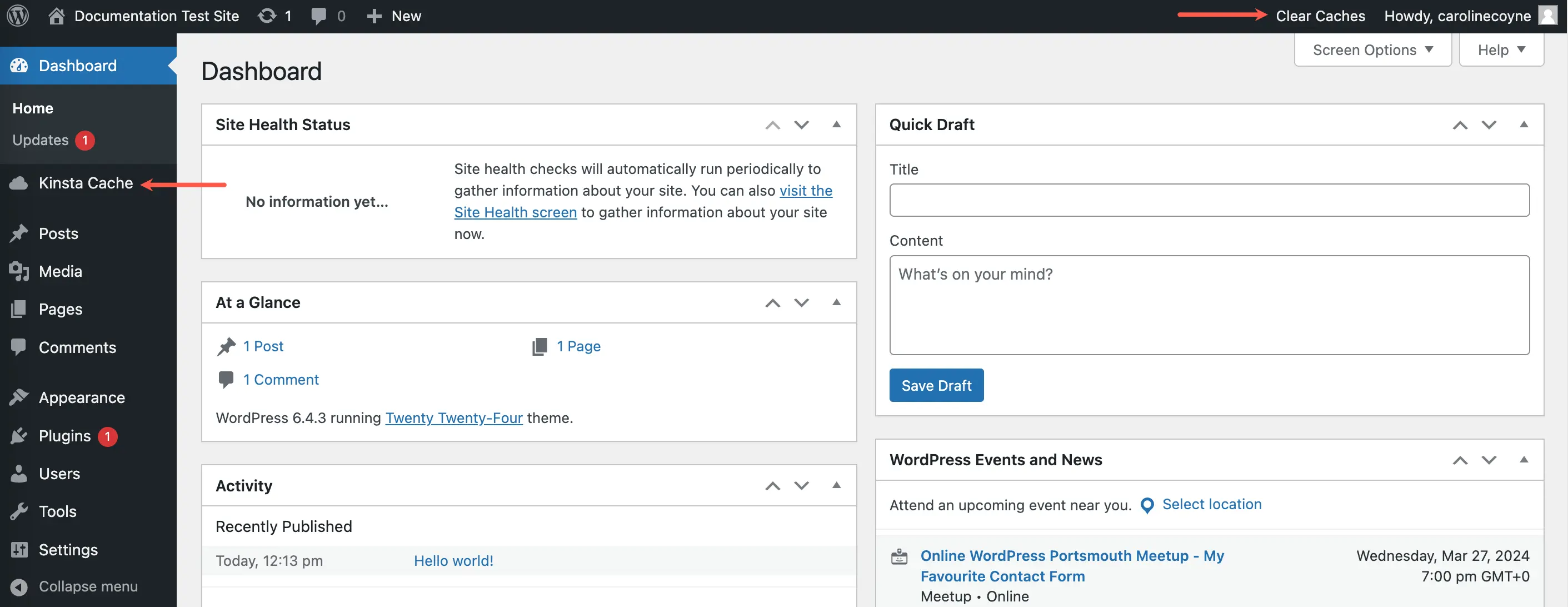
Task: Select Updates in the sidebar menu
Action: (40, 140)
